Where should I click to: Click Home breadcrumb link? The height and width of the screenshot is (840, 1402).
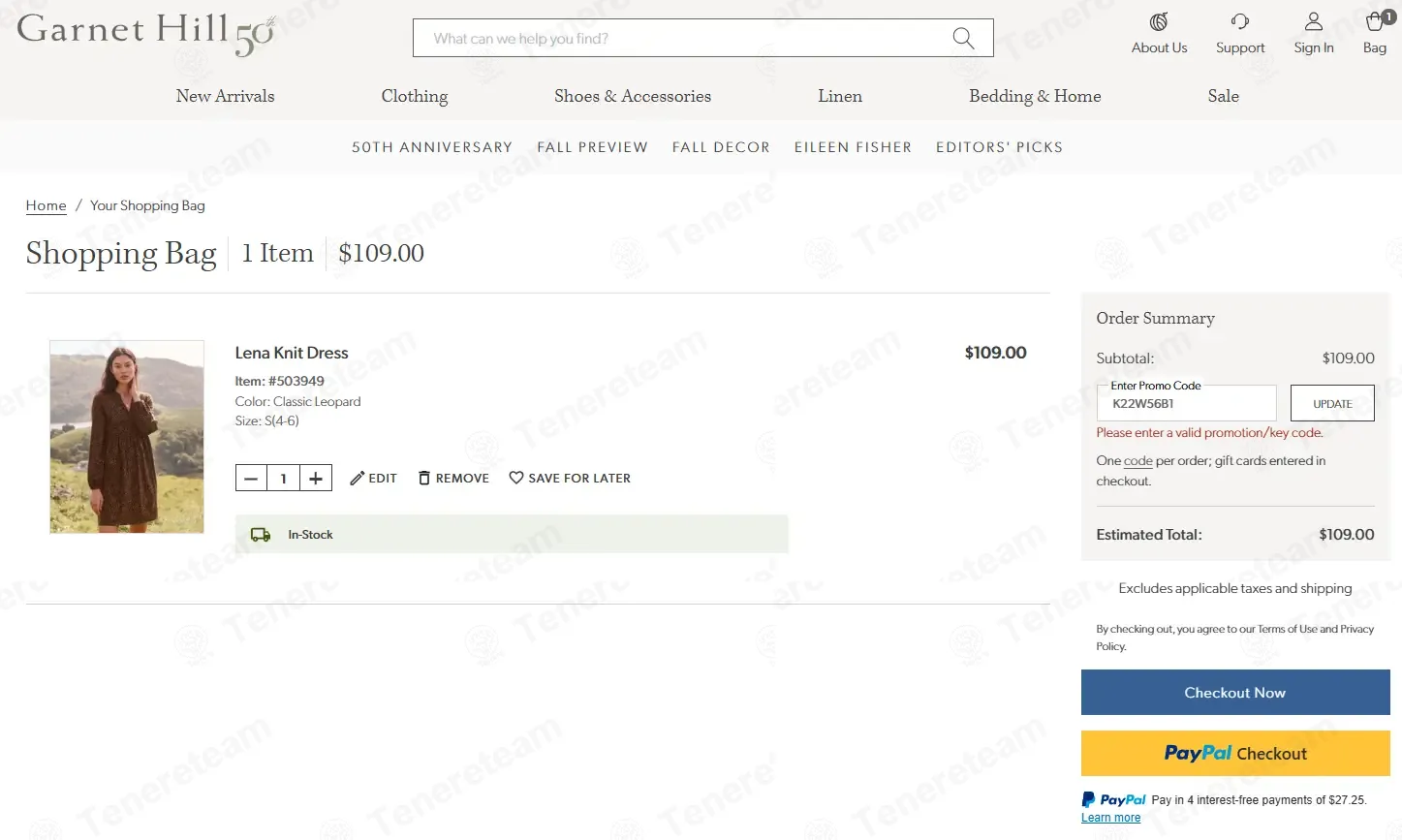46,205
